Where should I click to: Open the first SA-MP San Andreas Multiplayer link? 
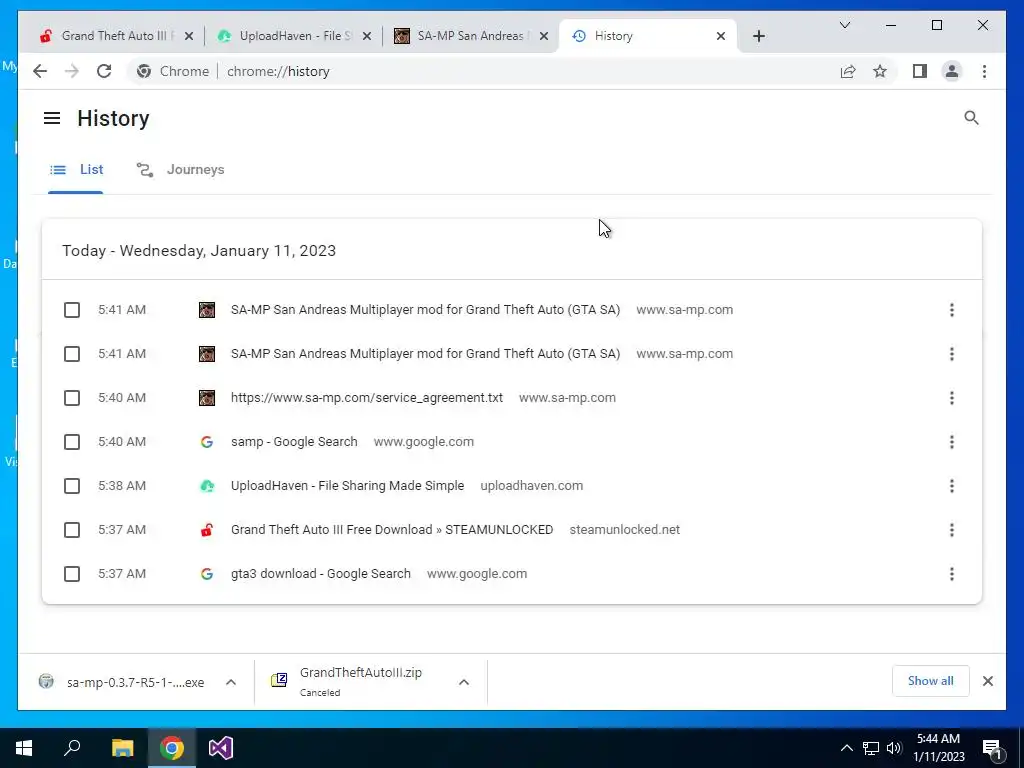coord(425,310)
